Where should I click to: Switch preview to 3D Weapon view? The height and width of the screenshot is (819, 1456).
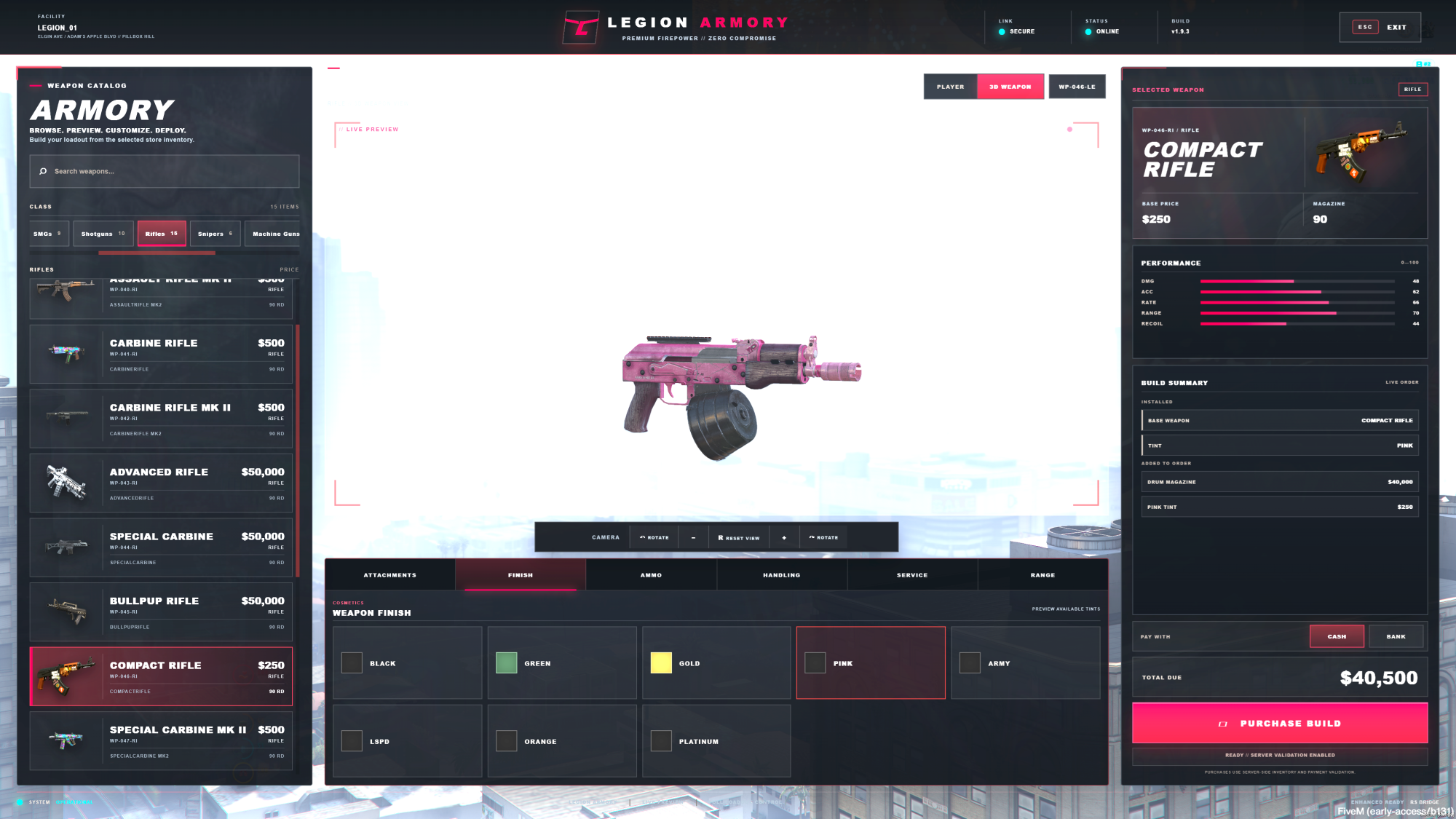[x=1010, y=87]
